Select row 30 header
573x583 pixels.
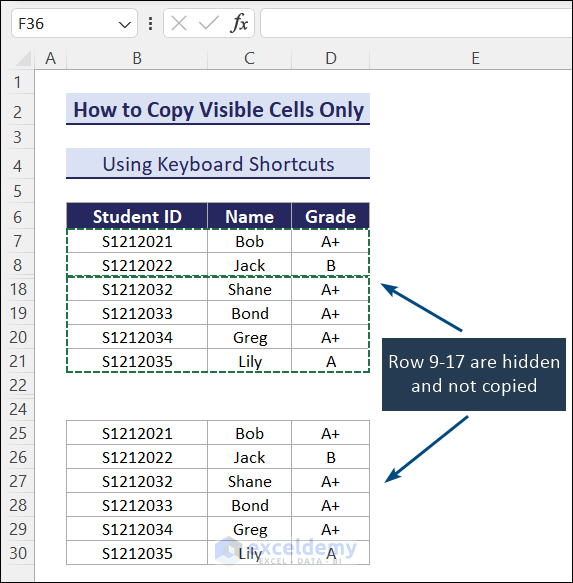click(17, 553)
